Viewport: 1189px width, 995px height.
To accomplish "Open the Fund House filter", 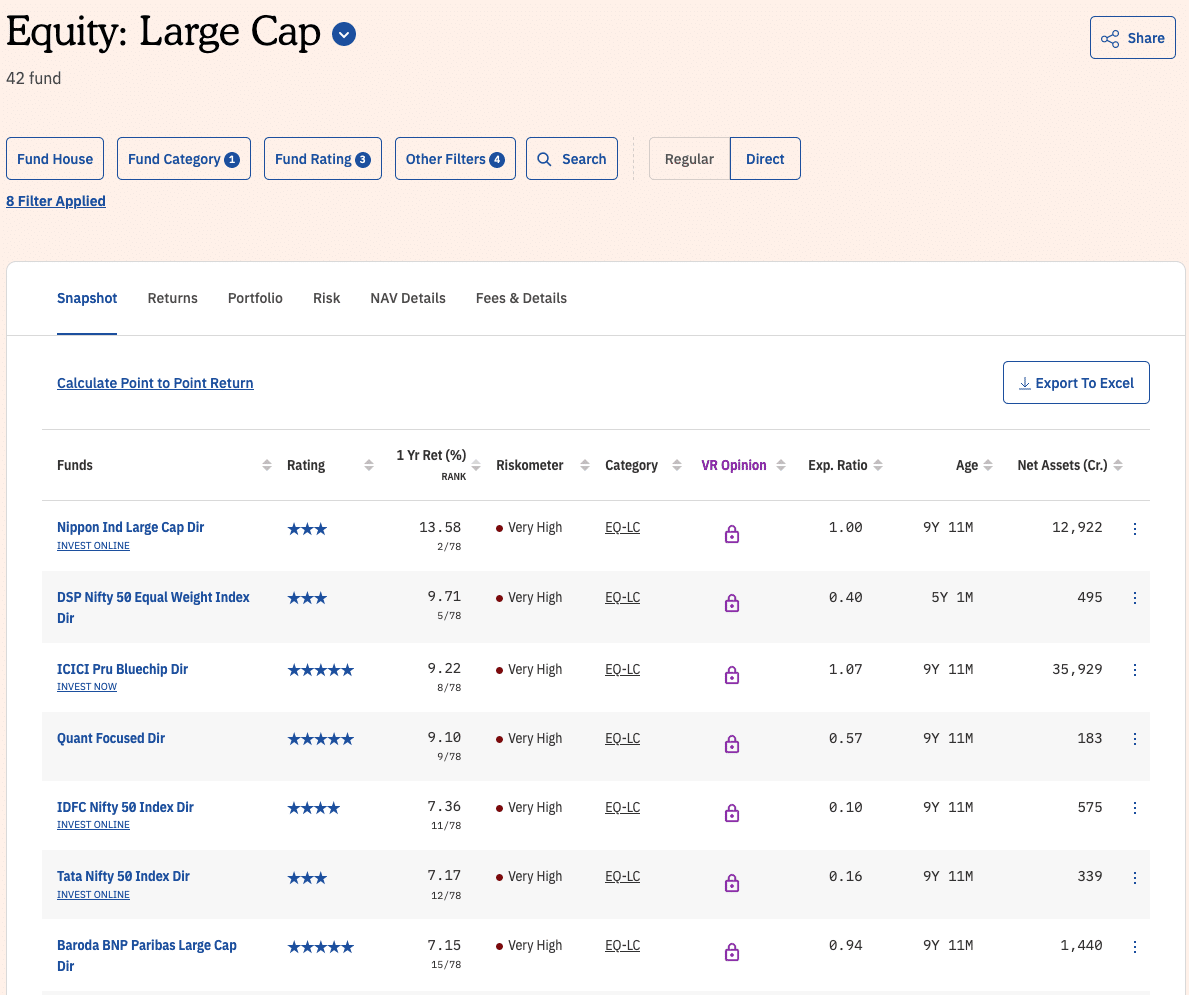I will point(55,159).
